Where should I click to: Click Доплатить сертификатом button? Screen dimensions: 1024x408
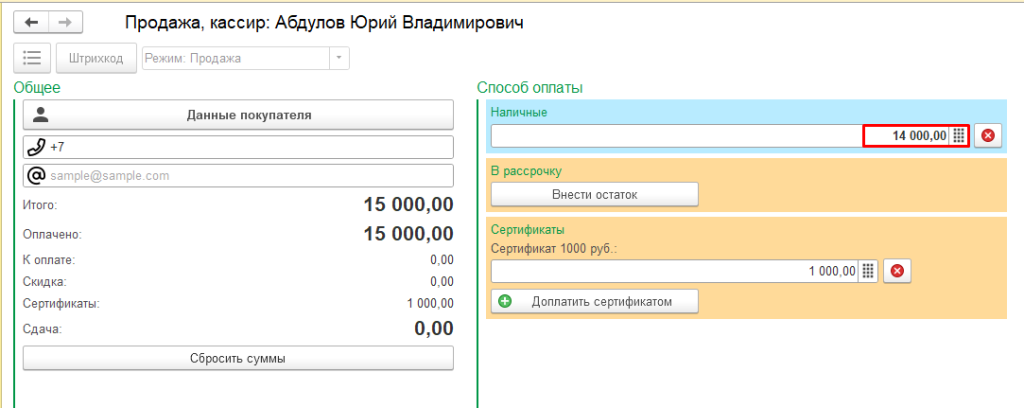pos(594,302)
